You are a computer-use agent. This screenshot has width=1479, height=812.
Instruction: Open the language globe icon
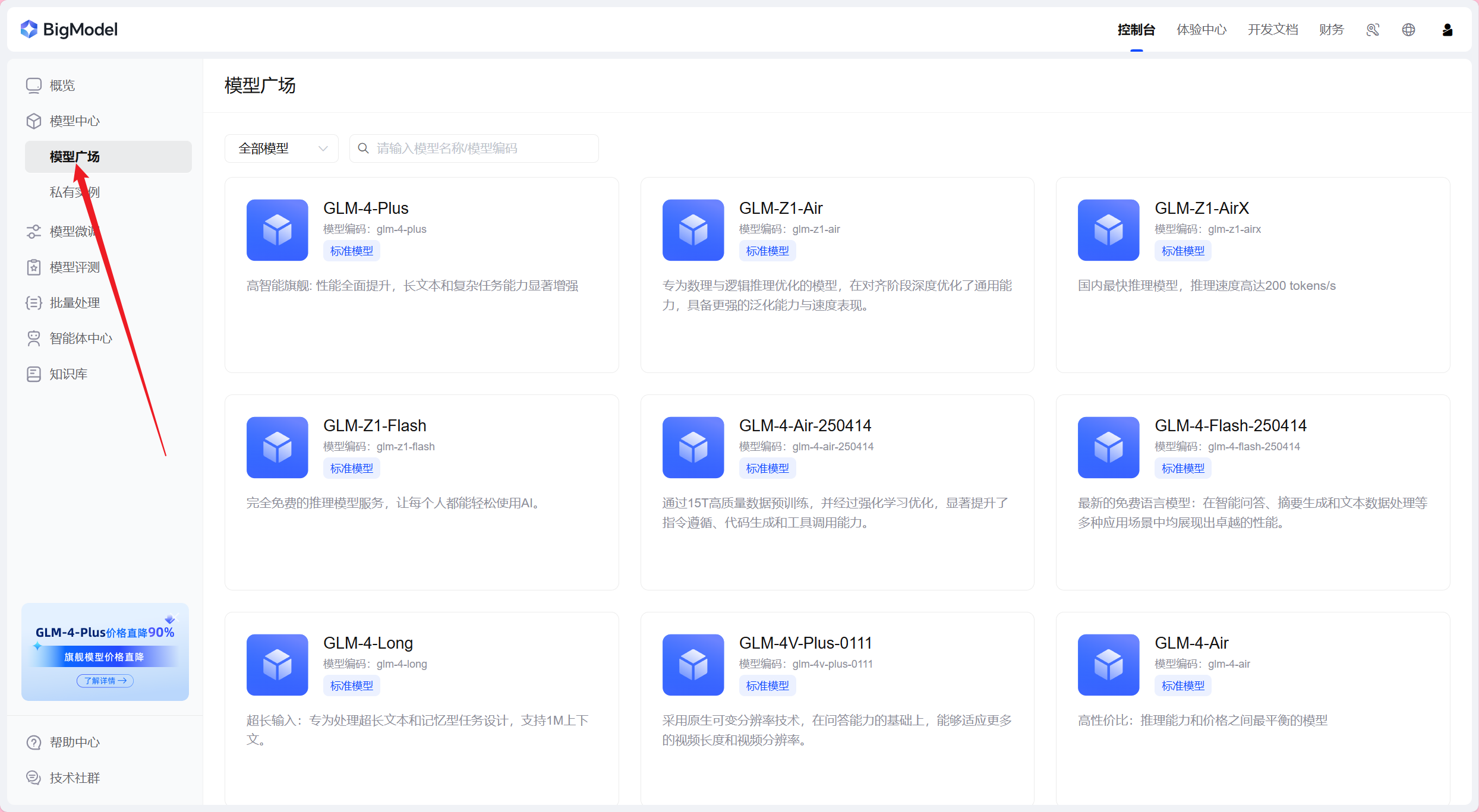tap(1408, 30)
